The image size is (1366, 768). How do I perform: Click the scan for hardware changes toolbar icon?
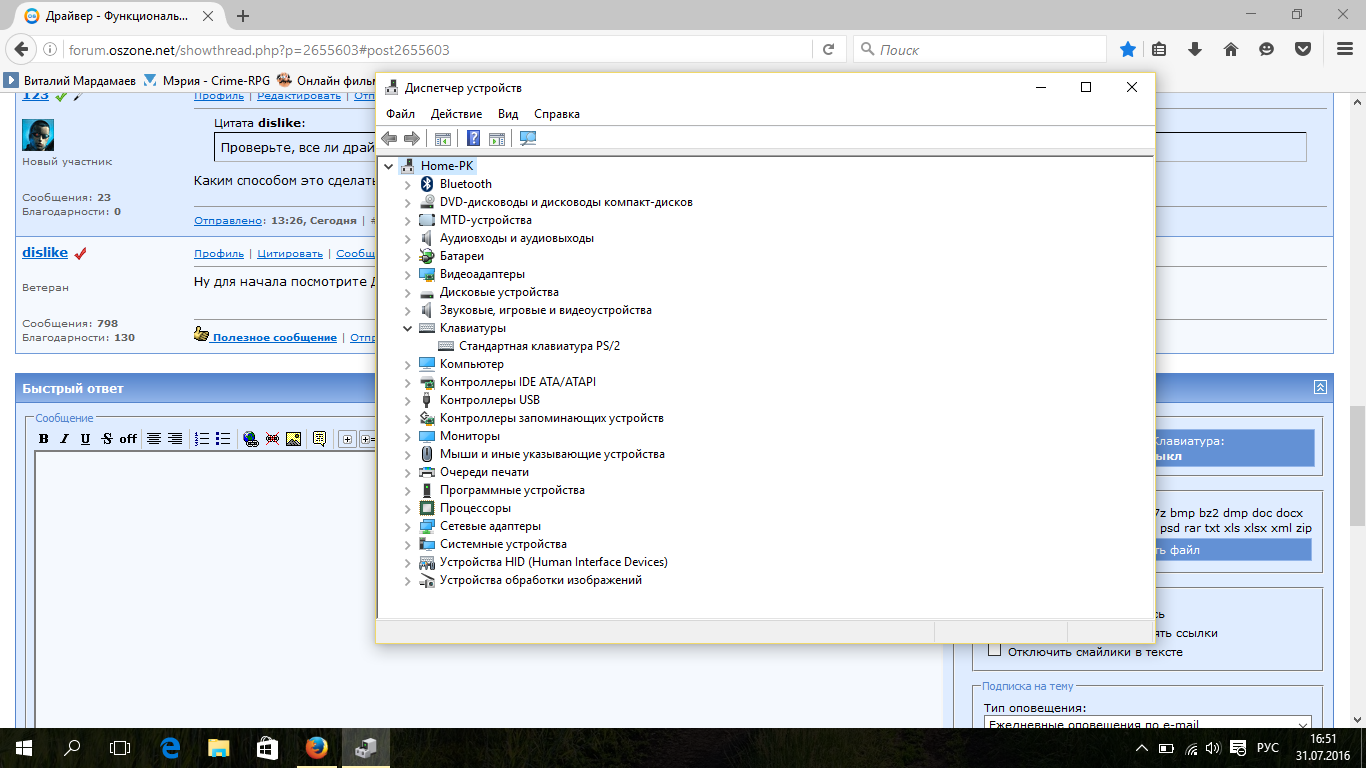tap(528, 139)
